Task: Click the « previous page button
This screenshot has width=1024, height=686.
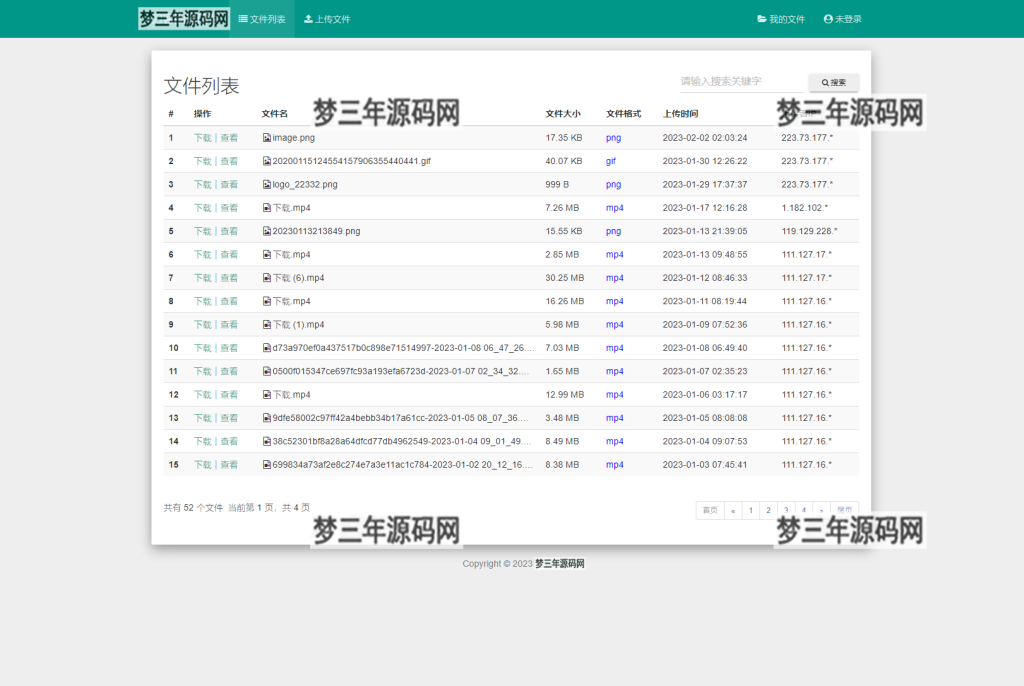Action: pos(733,510)
